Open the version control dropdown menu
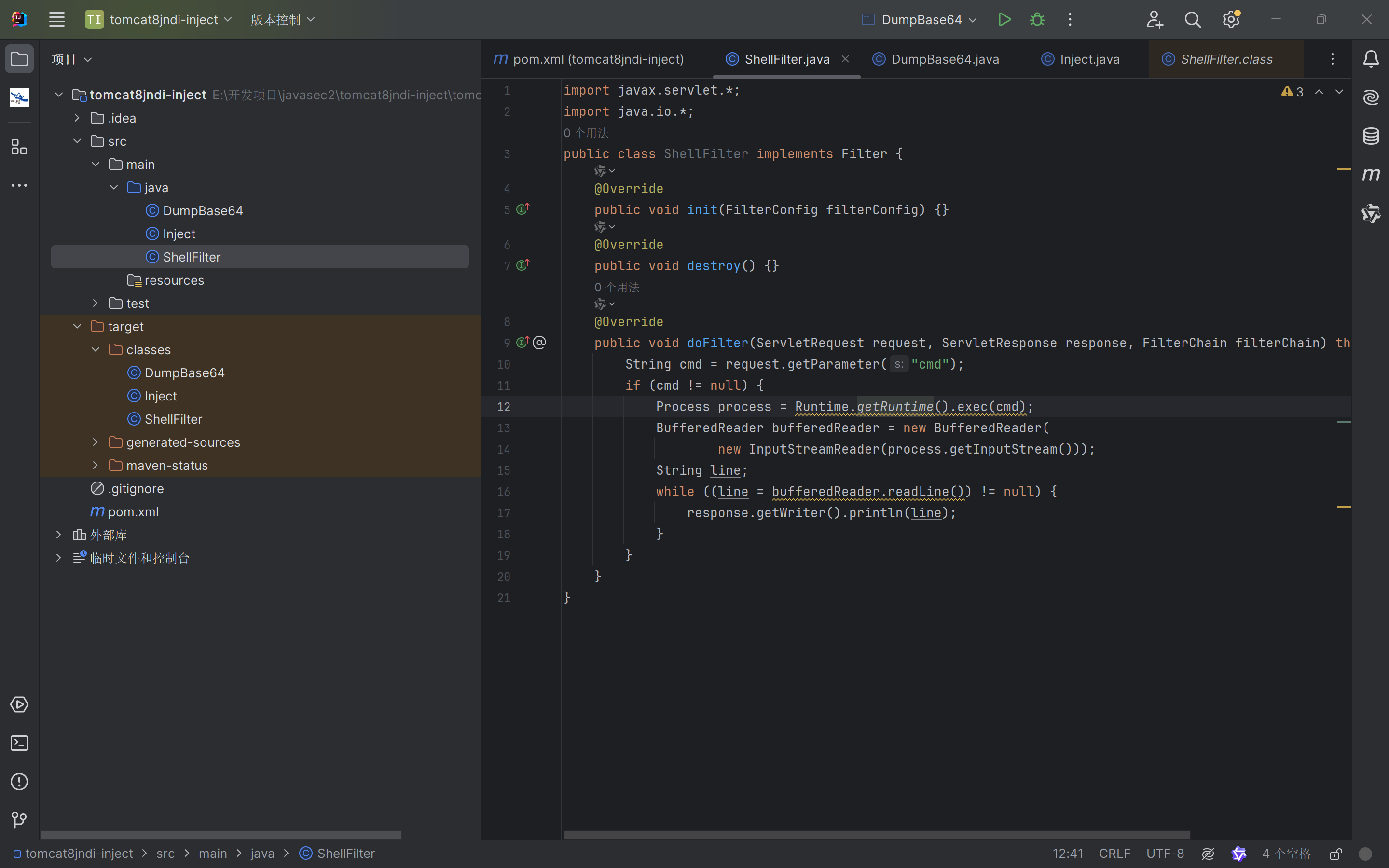The height and width of the screenshot is (868, 1389). pyautogui.click(x=282, y=19)
